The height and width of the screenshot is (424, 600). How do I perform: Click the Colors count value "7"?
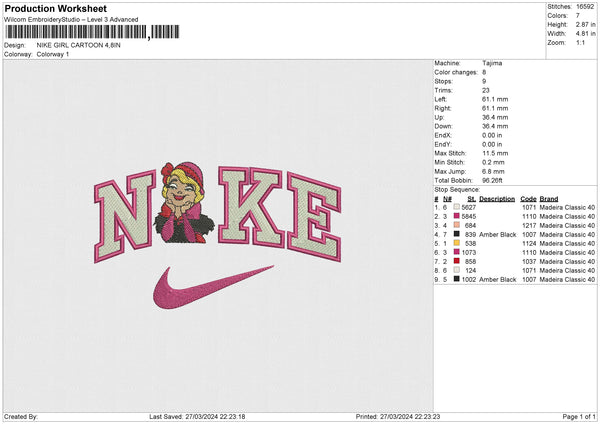click(578, 16)
